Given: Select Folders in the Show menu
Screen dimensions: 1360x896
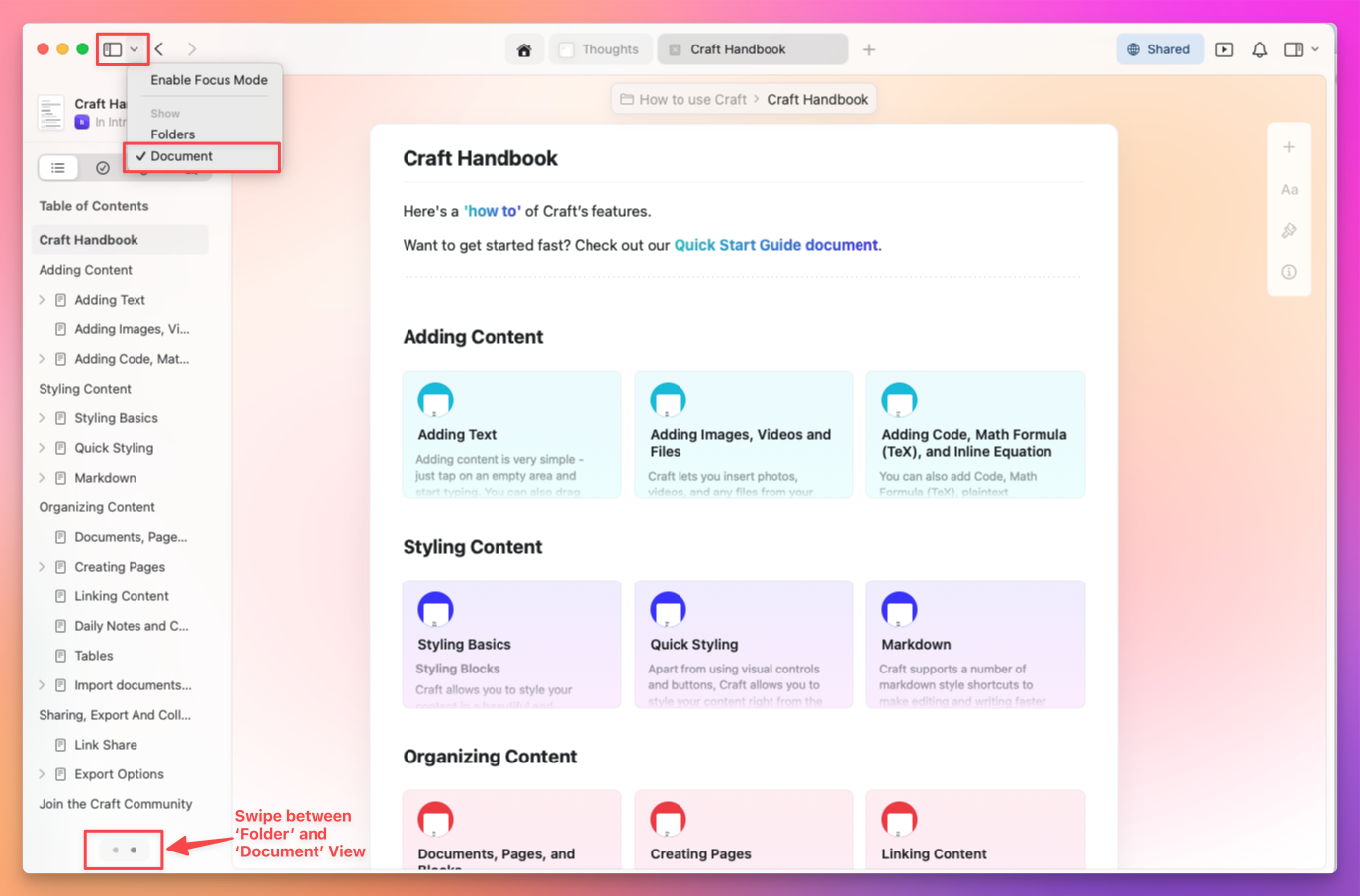Looking at the screenshot, I should [x=173, y=134].
